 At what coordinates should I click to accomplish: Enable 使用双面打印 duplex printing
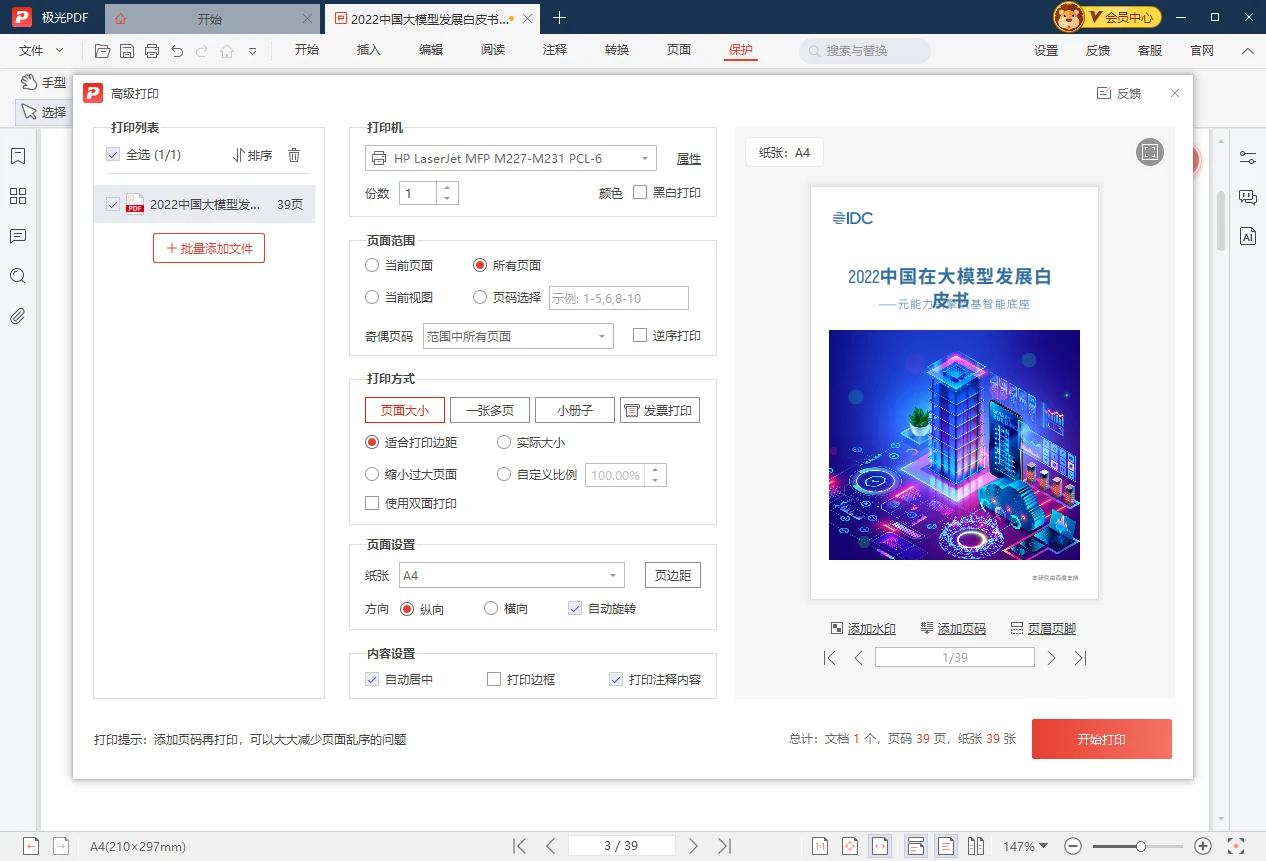[371, 503]
